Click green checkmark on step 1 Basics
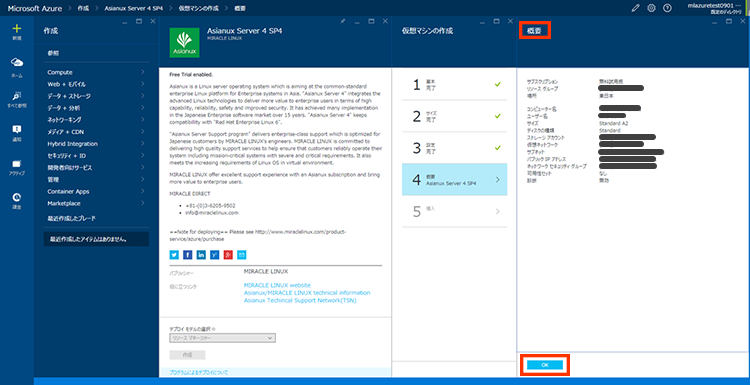The image size is (750, 385). tap(497, 84)
